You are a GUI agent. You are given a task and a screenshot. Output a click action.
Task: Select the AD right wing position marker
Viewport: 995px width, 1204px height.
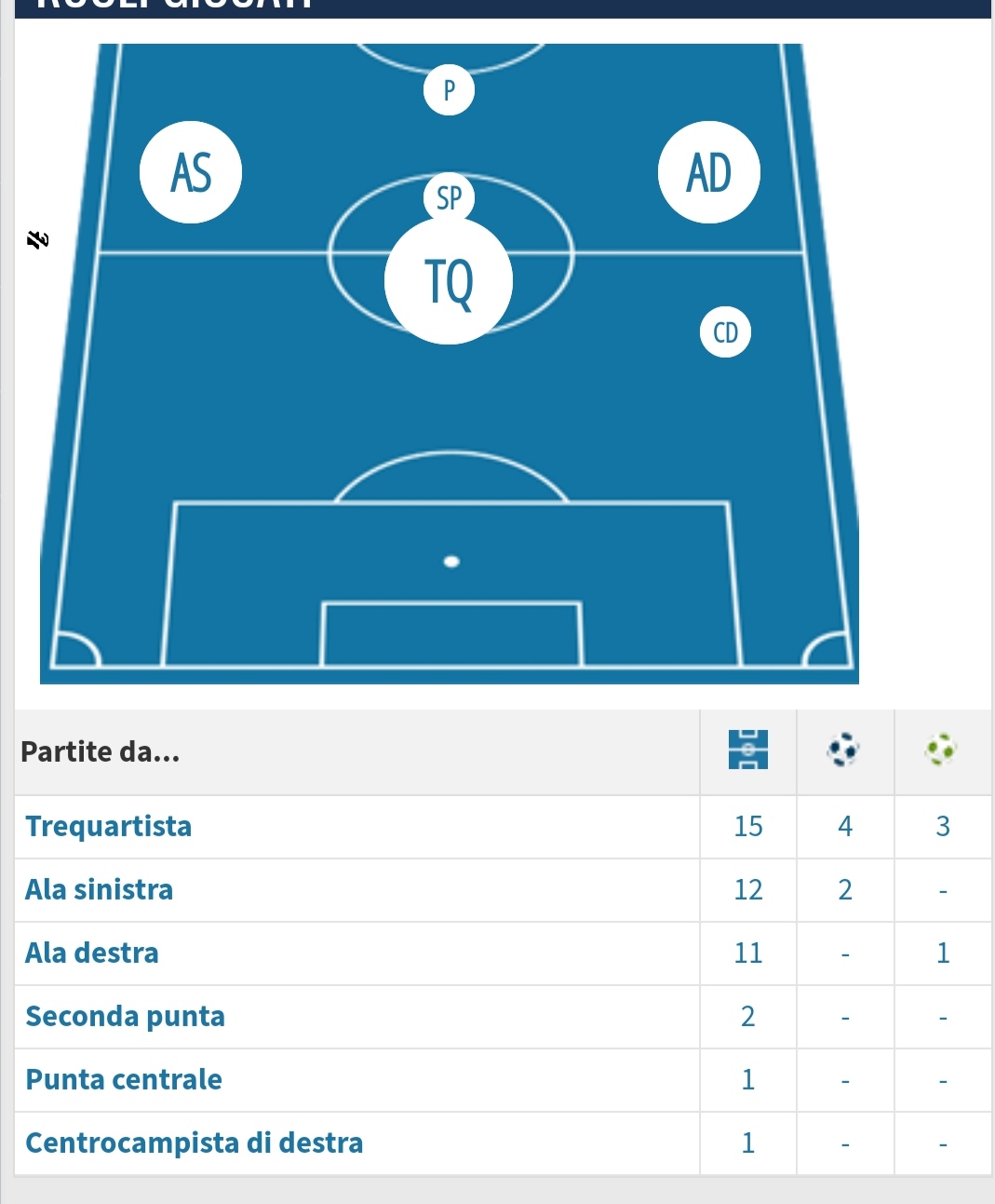coord(709,172)
